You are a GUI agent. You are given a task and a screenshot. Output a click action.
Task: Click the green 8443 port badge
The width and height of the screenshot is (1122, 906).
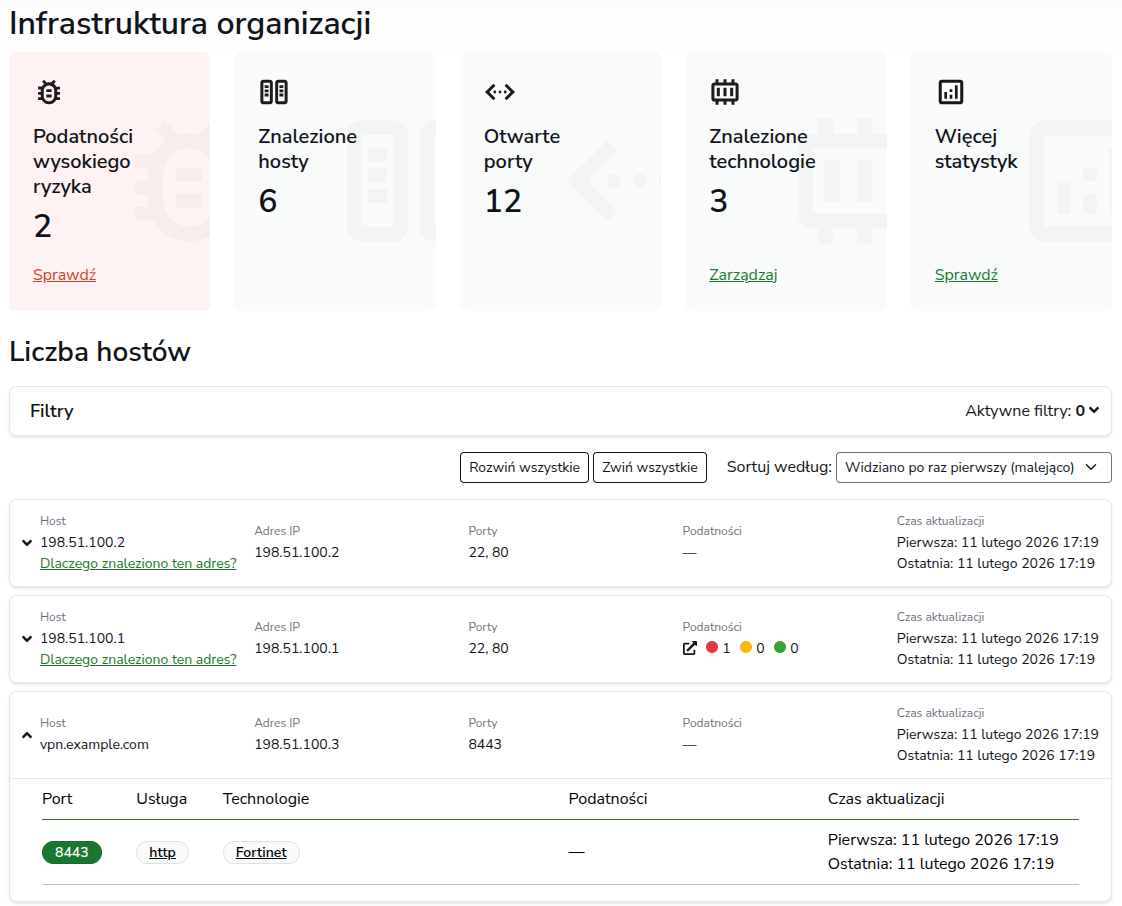72,853
